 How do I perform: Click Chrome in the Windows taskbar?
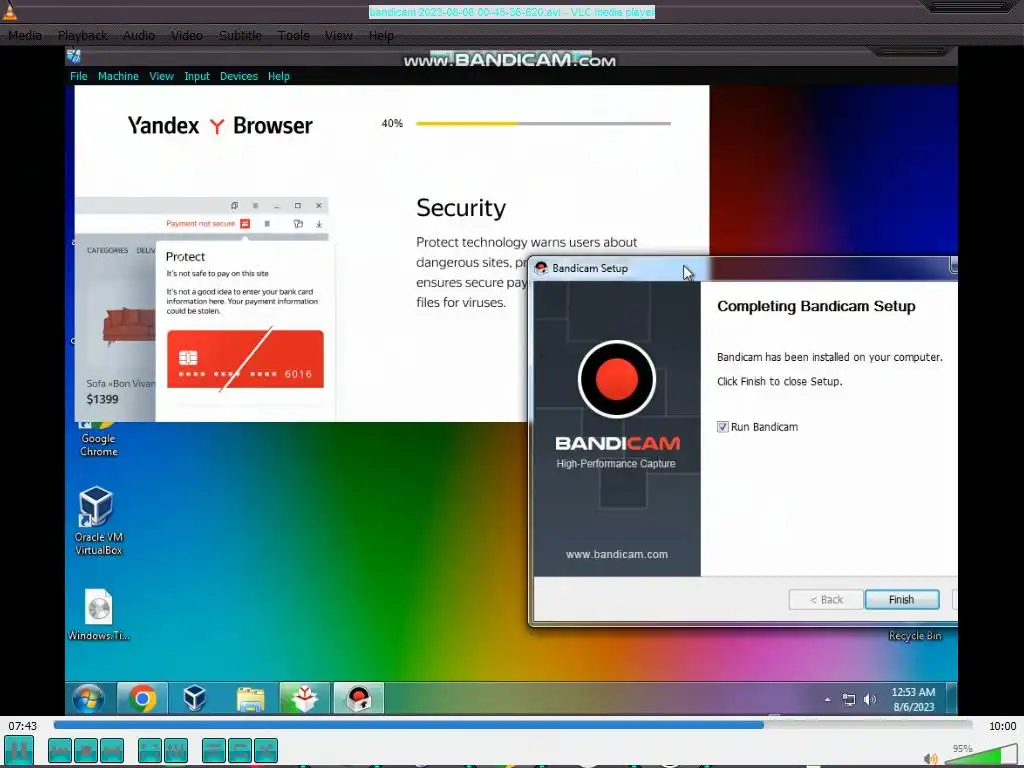pyautogui.click(x=142, y=699)
